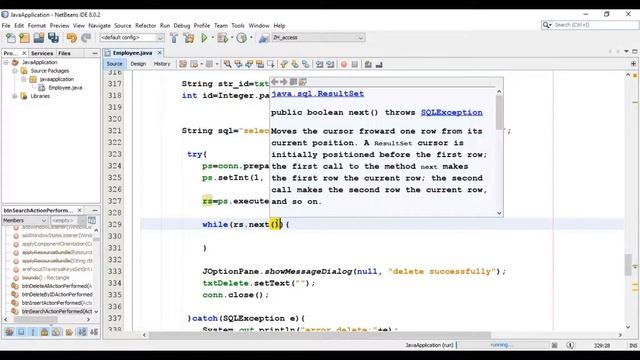The width and height of the screenshot is (640, 360).
Task: Open the default config dropdown
Action: (x=131, y=38)
